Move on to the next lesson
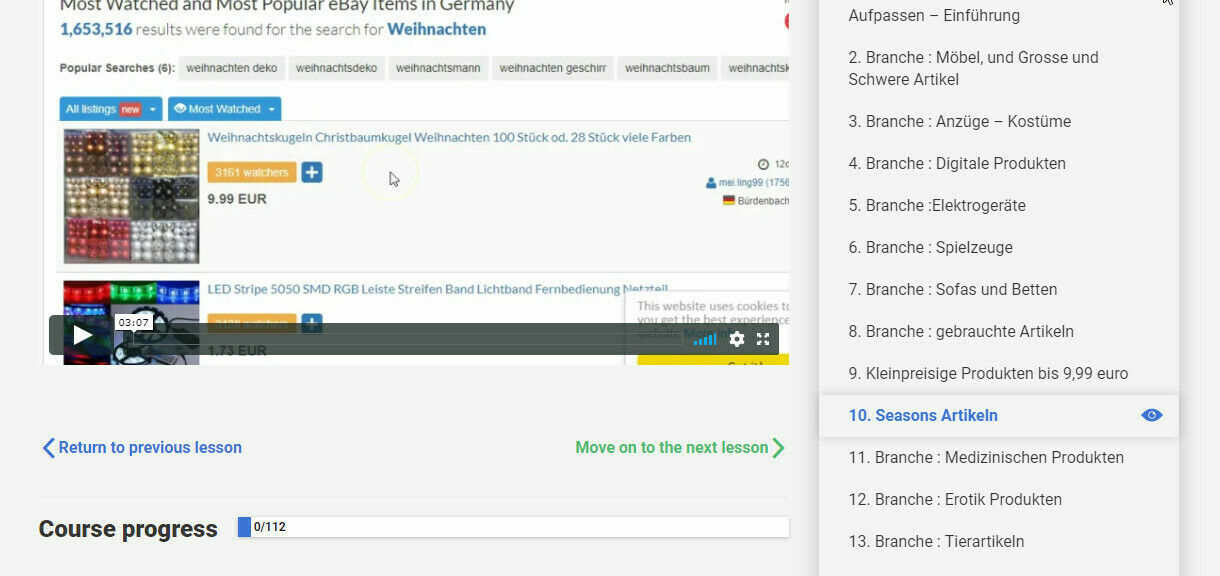 pos(671,448)
